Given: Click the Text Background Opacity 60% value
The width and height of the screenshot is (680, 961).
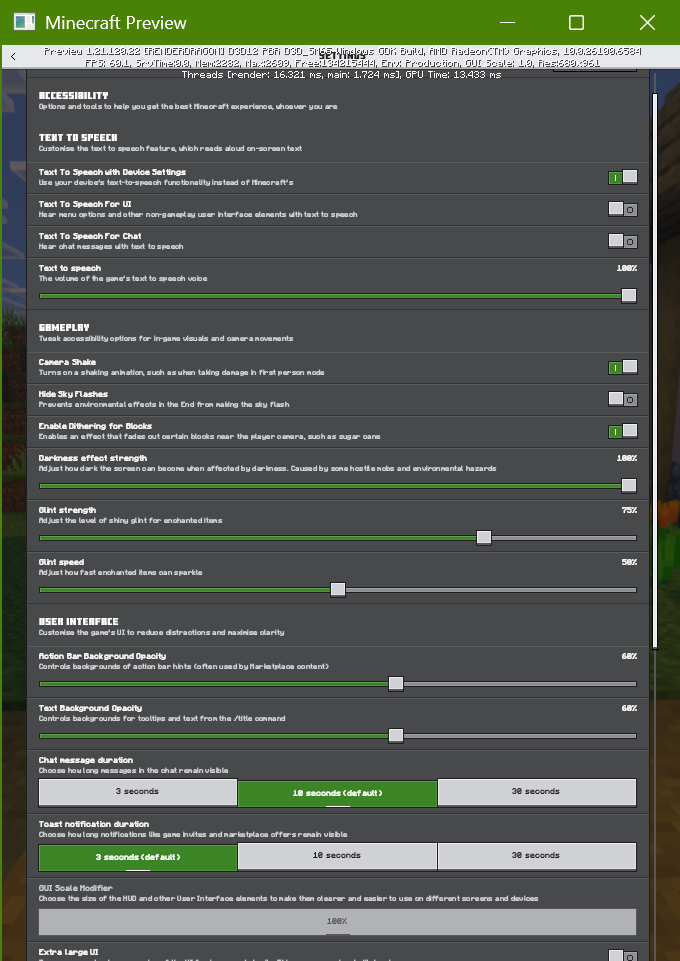Looking at the screenshot, I should pyautogui.click(x=629, y=708).
